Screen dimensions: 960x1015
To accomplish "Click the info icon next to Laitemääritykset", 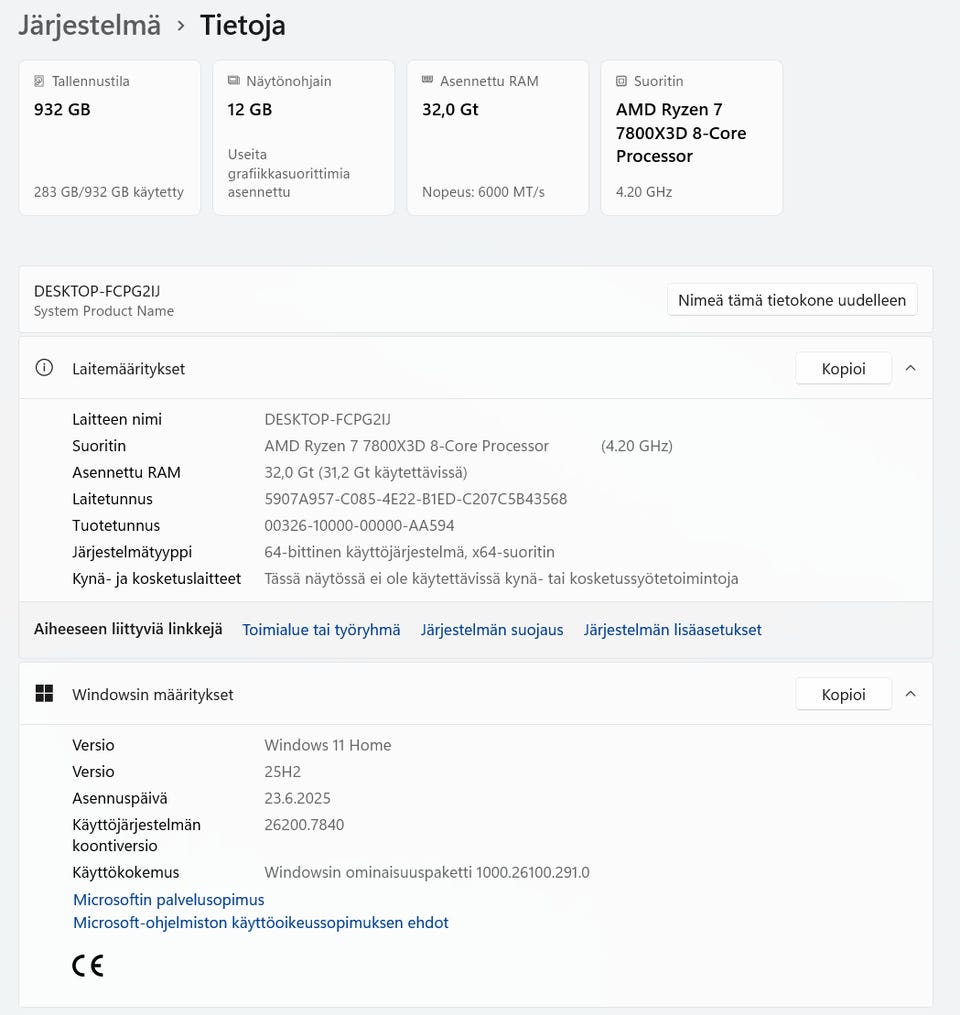I will pos(44,368).
